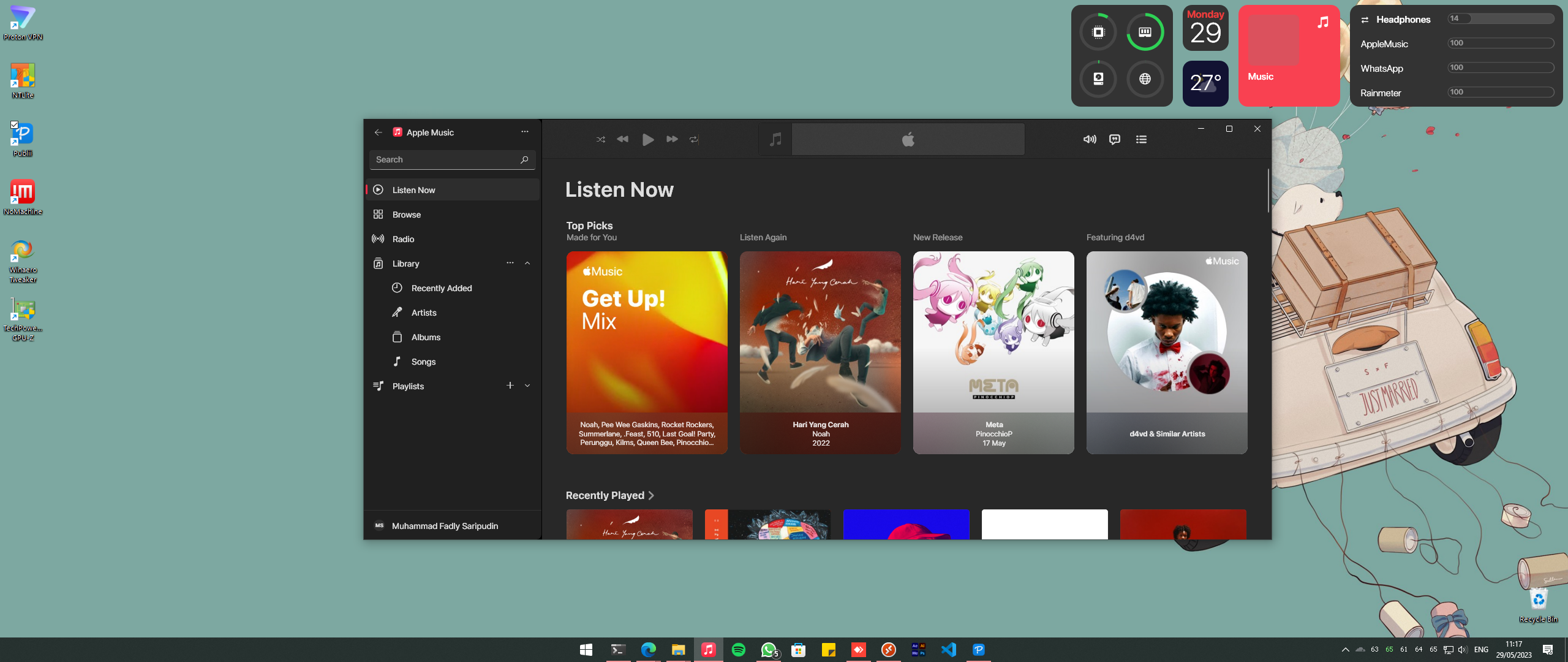
Task: Open Apple Music more options menu
Action: point(524,132)
